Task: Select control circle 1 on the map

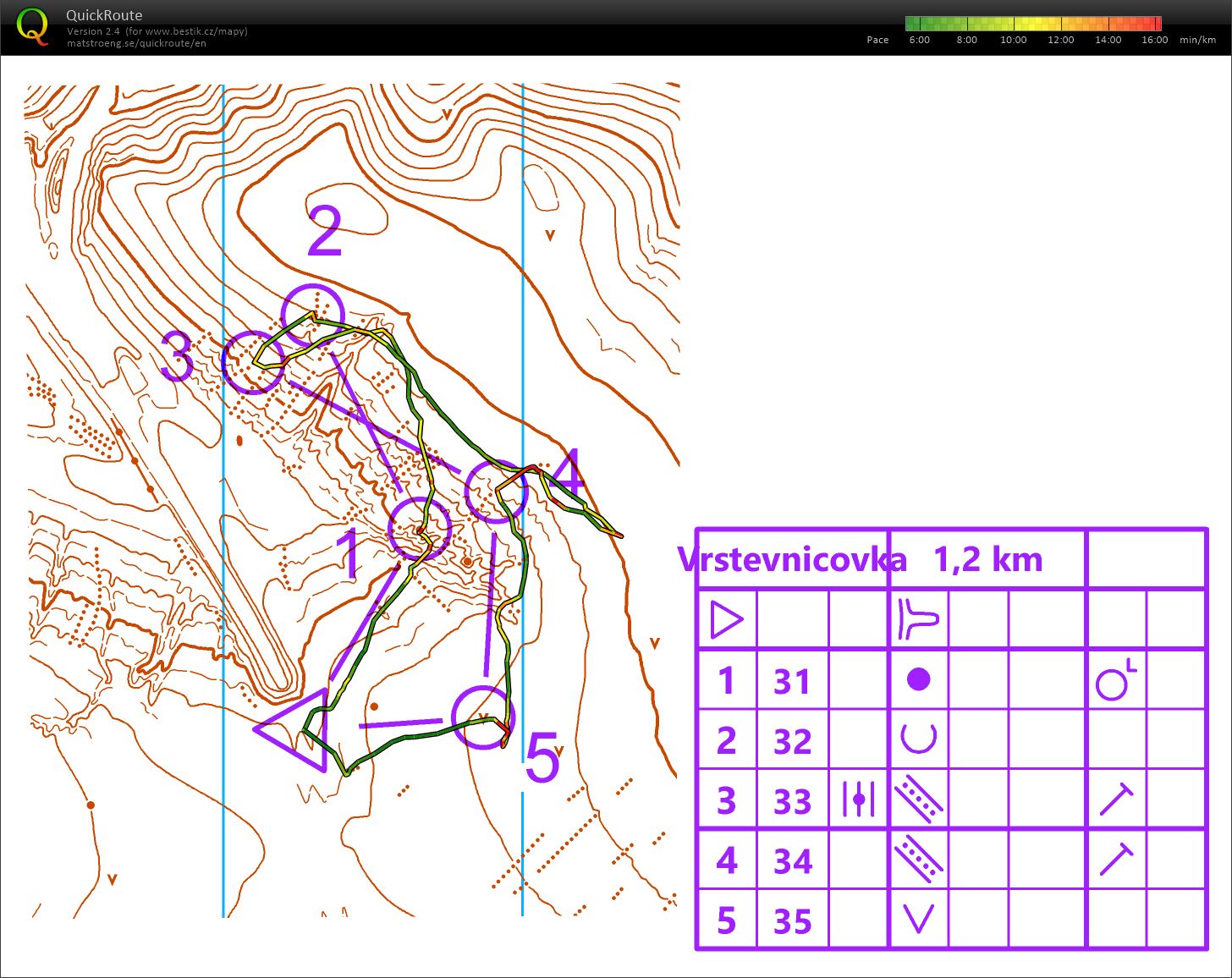Action: pyautogui.click(x=420, y=529)
